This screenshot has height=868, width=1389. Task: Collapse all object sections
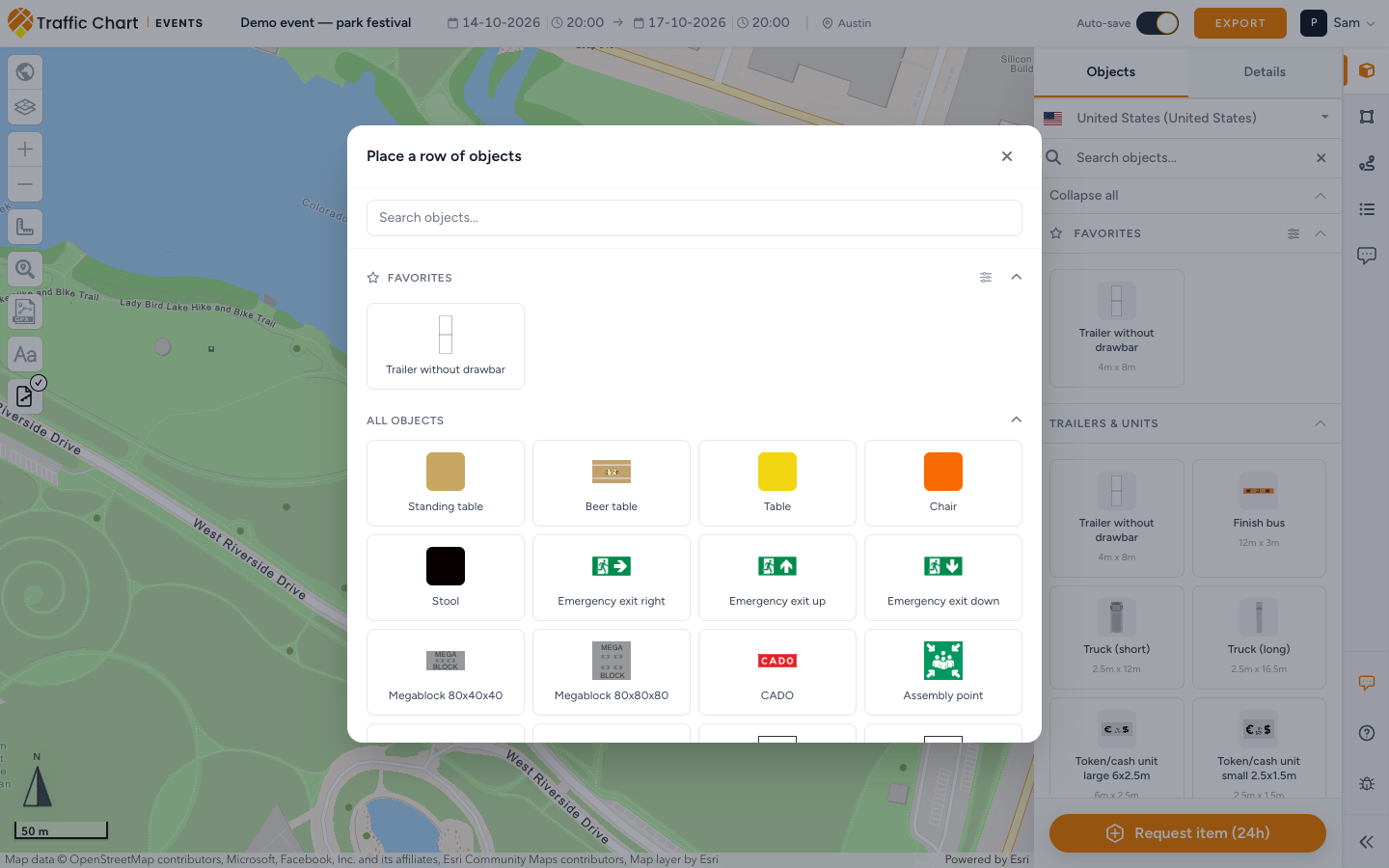point(1187,196)
